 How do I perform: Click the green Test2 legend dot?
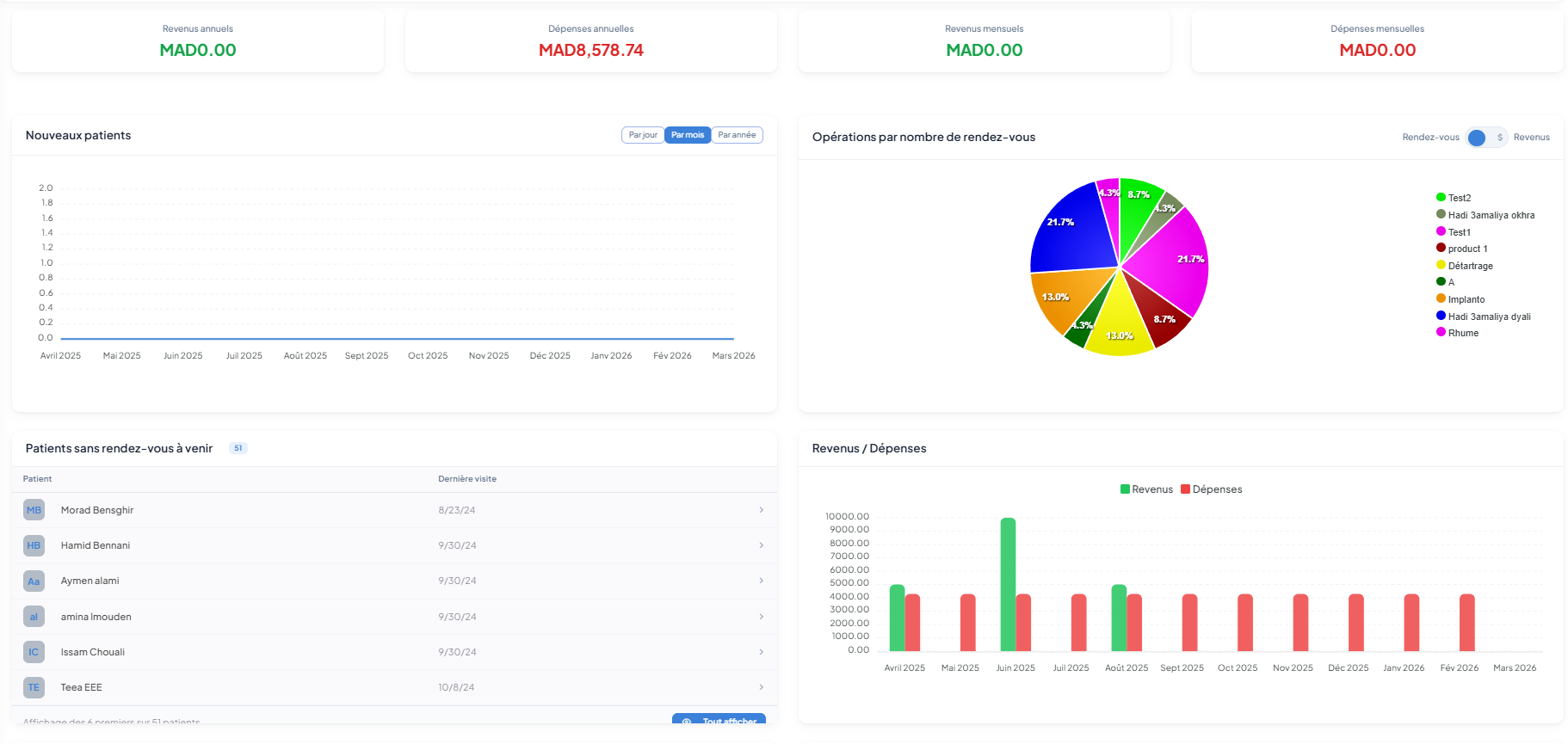coord(1441,198)
